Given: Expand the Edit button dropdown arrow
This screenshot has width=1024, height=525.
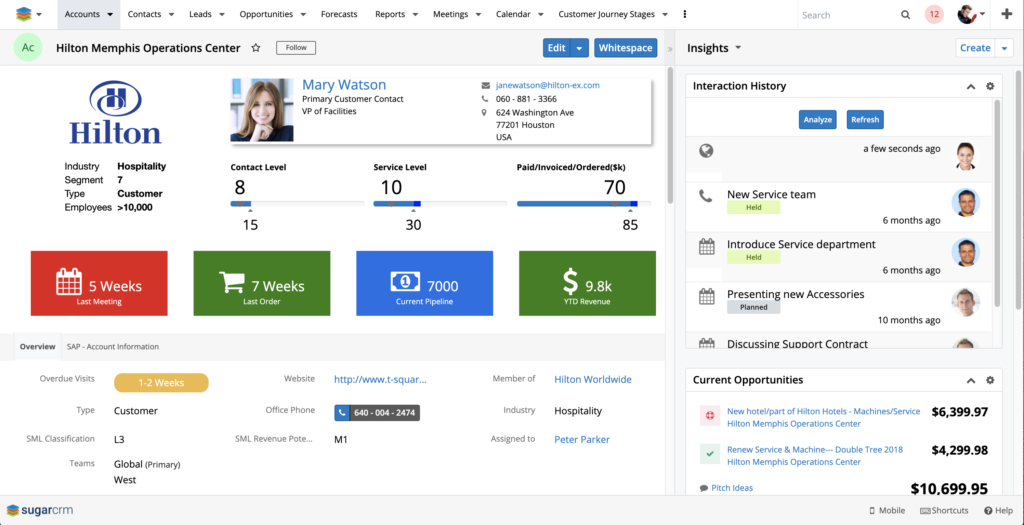Looking at the screenshot, I should (579, 48).
